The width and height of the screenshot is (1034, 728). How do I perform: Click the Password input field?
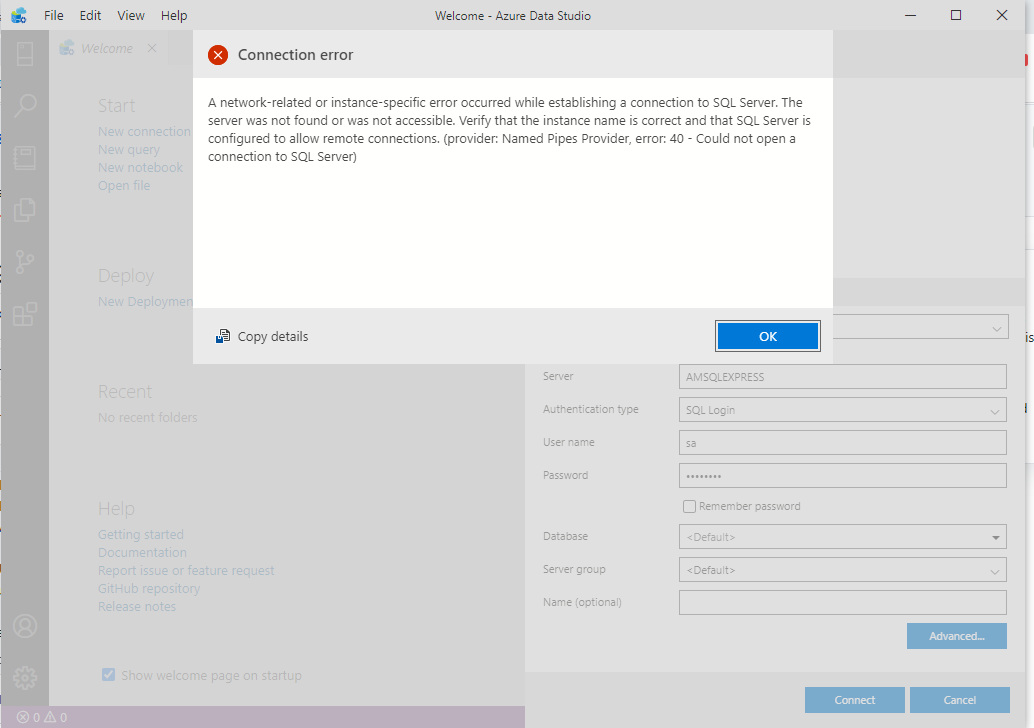click(x=842, y=475)
